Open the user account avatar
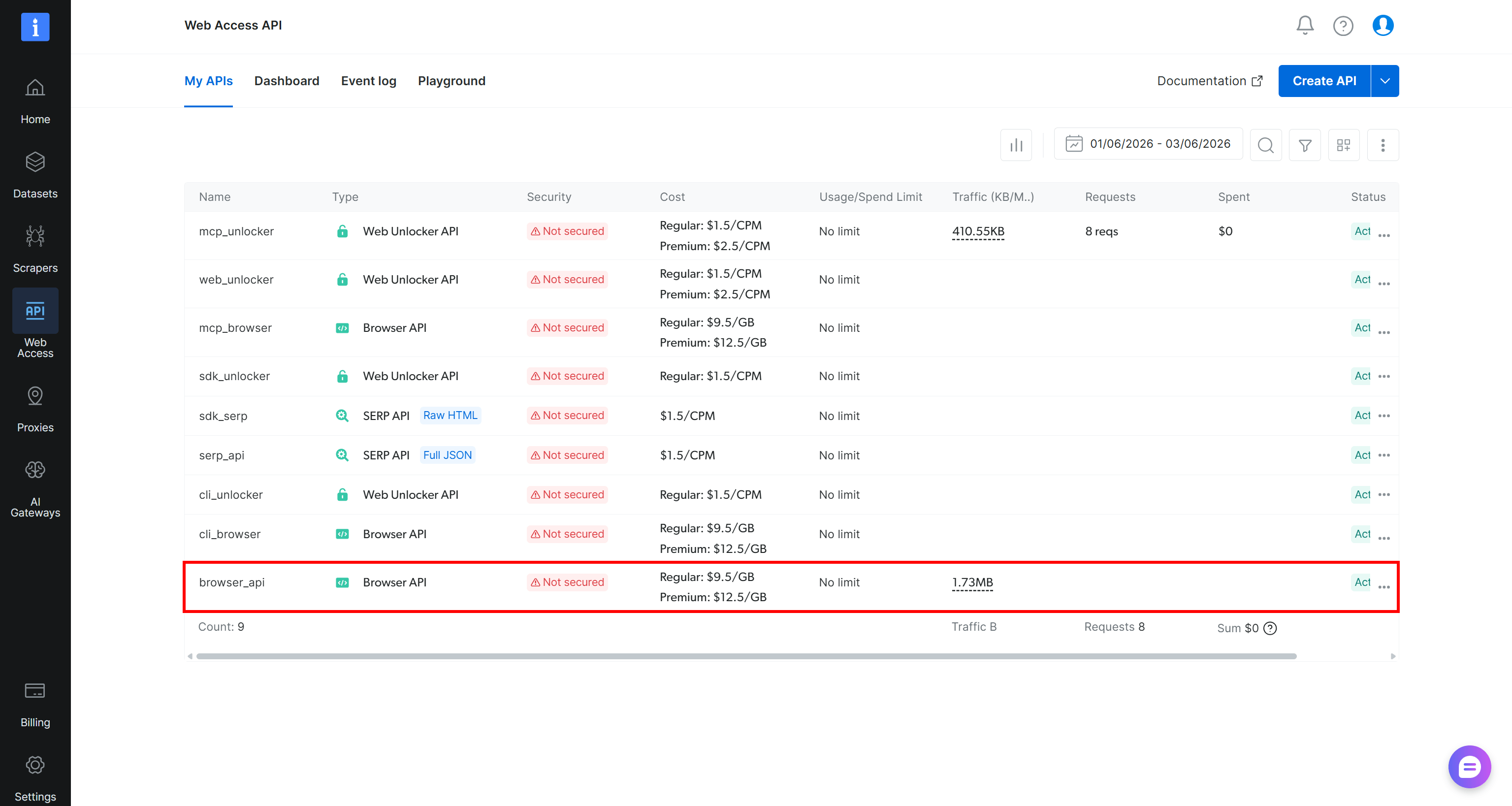The image size is (1512, 806). click(x=1383, y=25)
